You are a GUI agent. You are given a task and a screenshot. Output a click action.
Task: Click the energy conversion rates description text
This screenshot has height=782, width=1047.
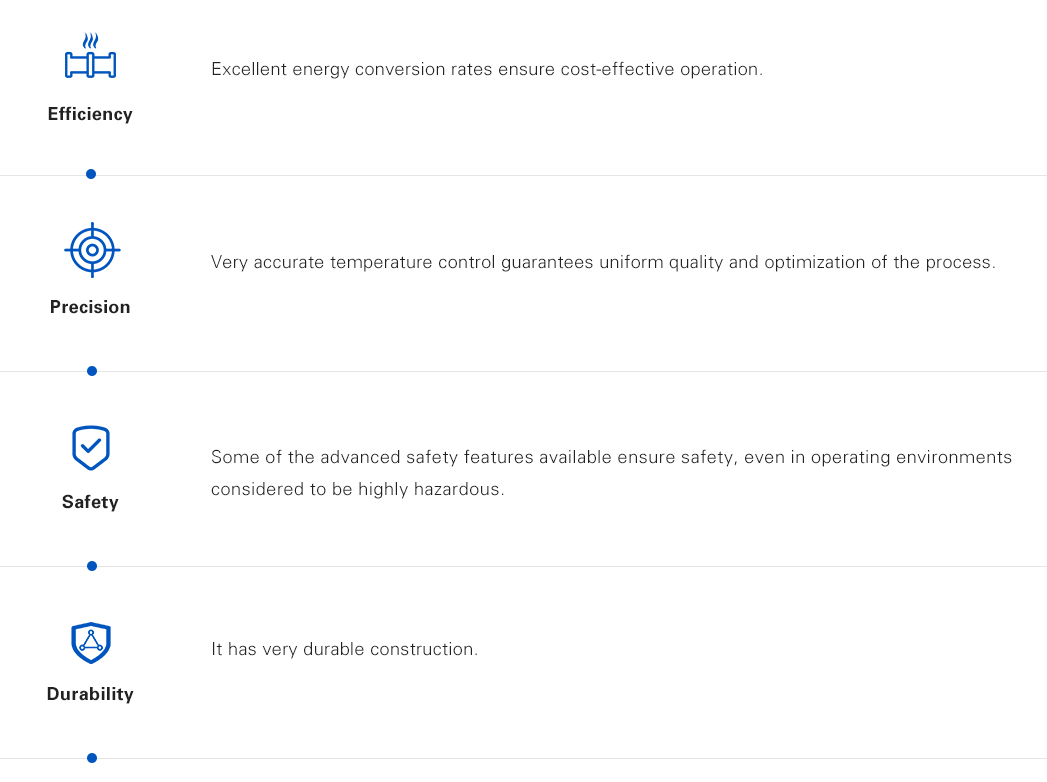[487, 70]
